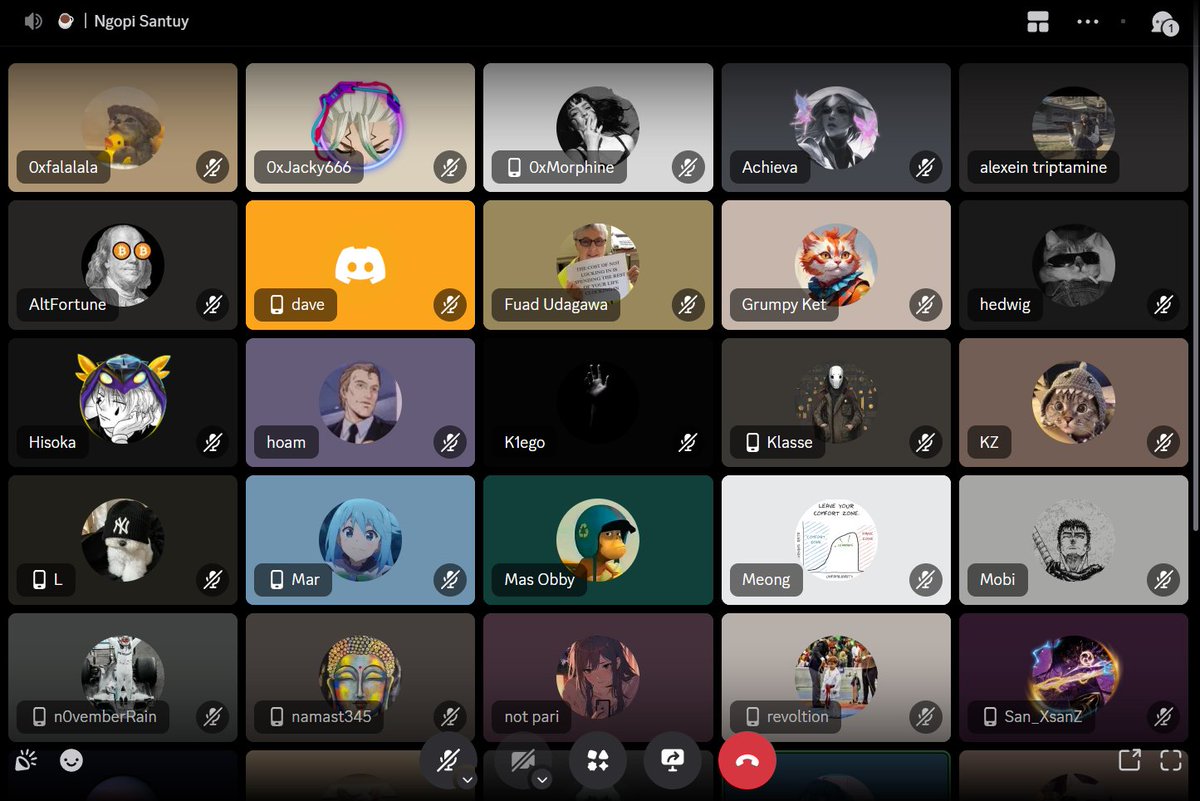1200x801 pixels.
Task: Click the muted mic icon on K1ego's tile
Action: (688, 442)
